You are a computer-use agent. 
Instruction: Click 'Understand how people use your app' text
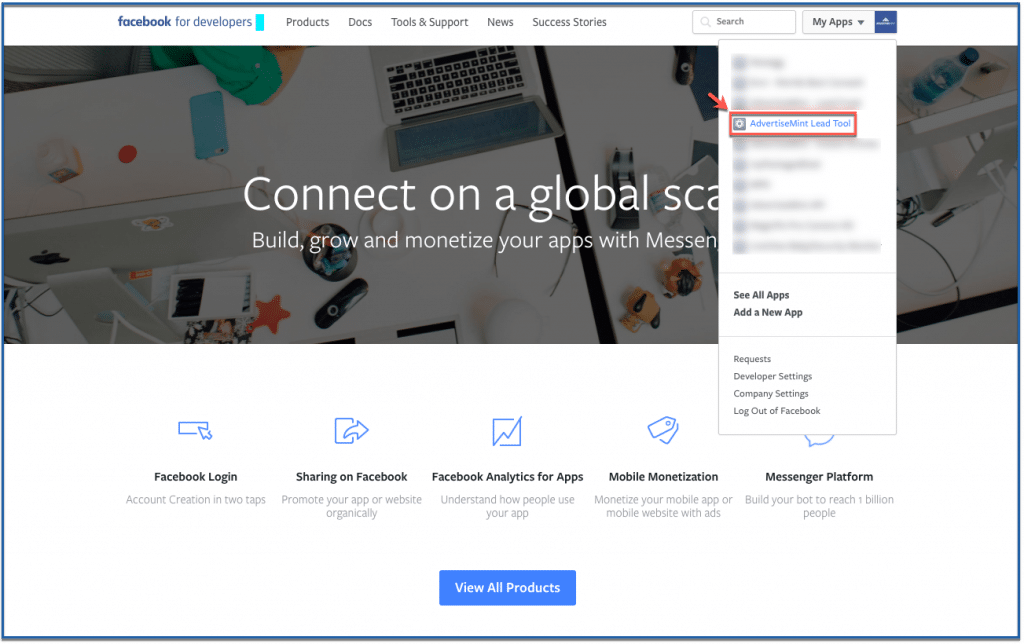point(507,506)
